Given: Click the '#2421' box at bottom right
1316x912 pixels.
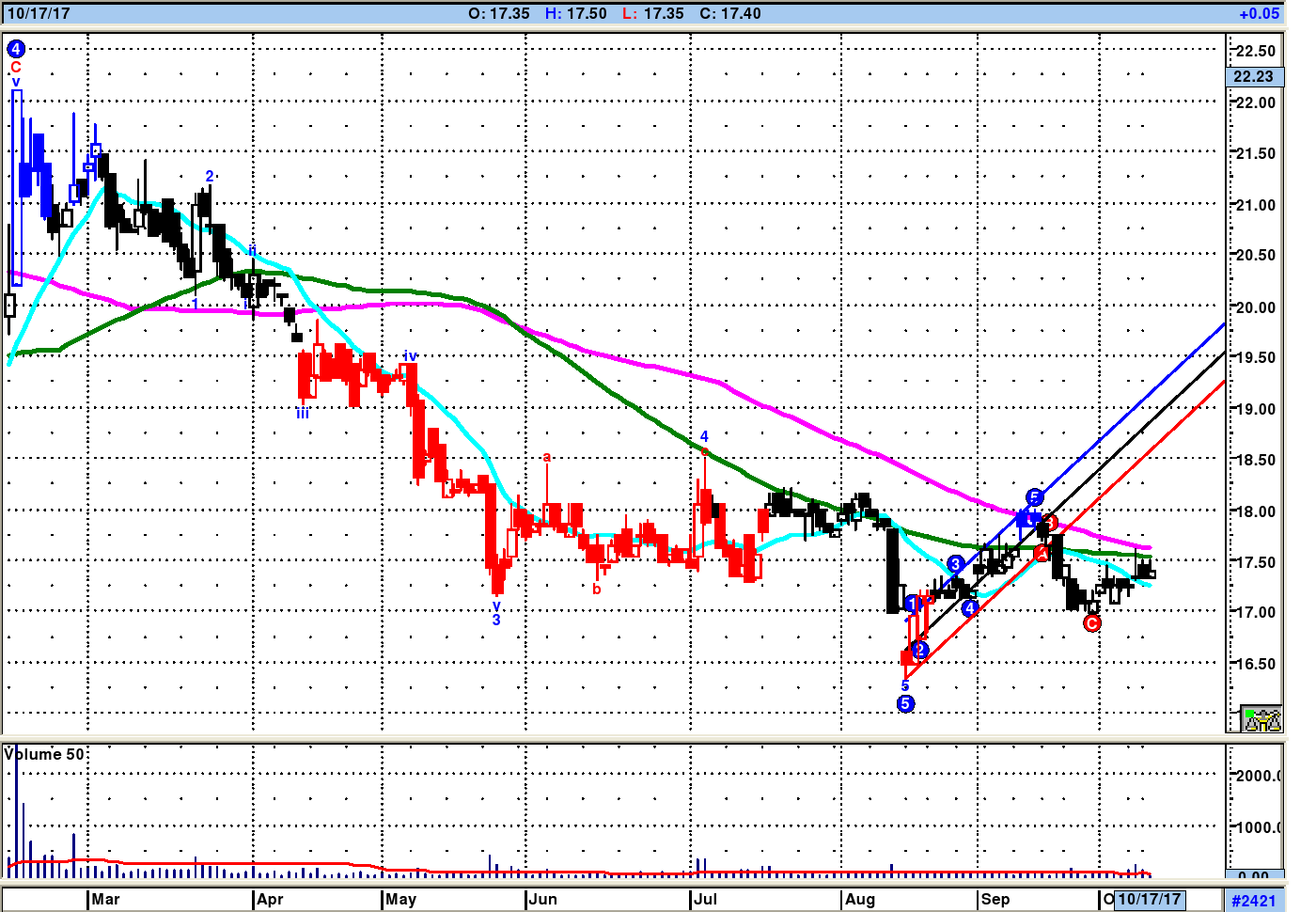Looking at the screenshot, I should click(1254, 901).
